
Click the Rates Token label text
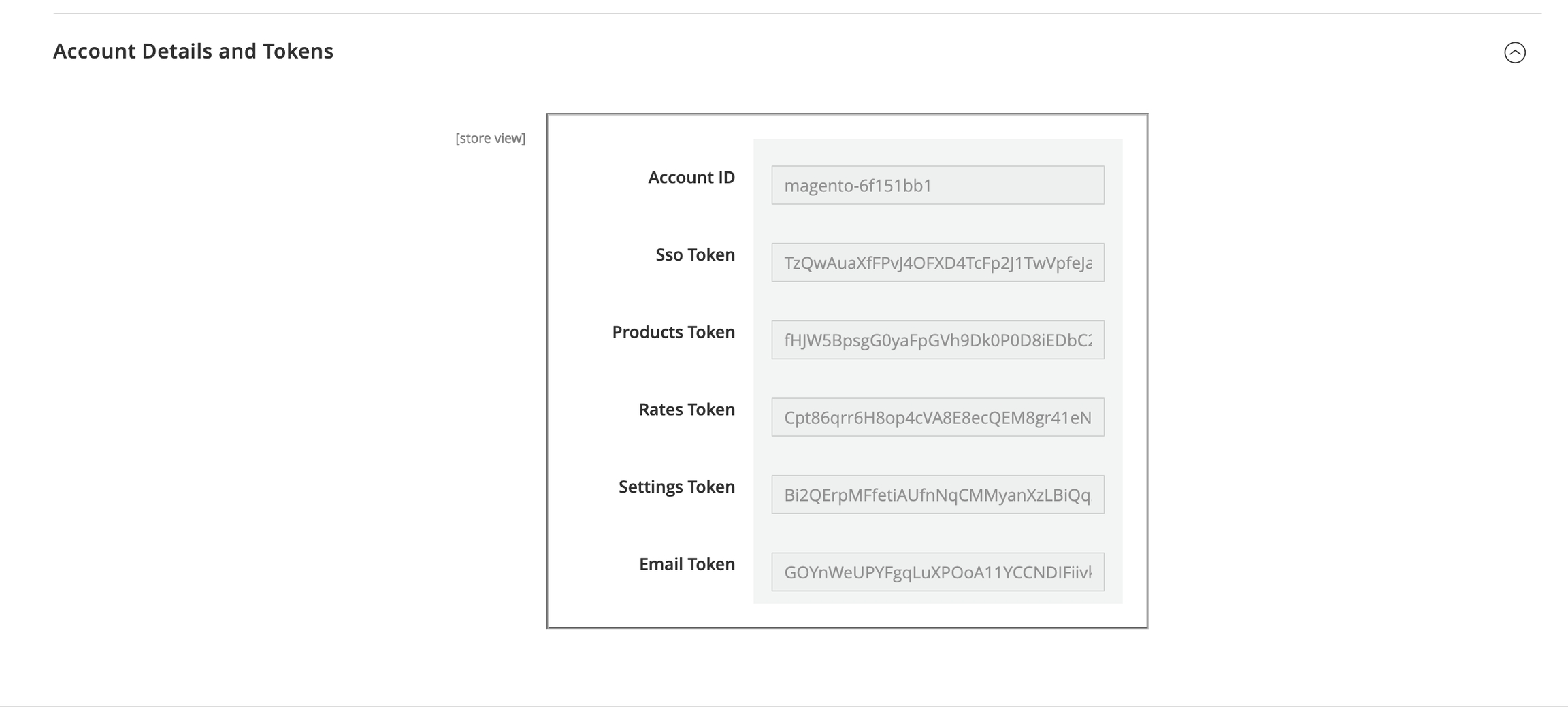[686, 410]
